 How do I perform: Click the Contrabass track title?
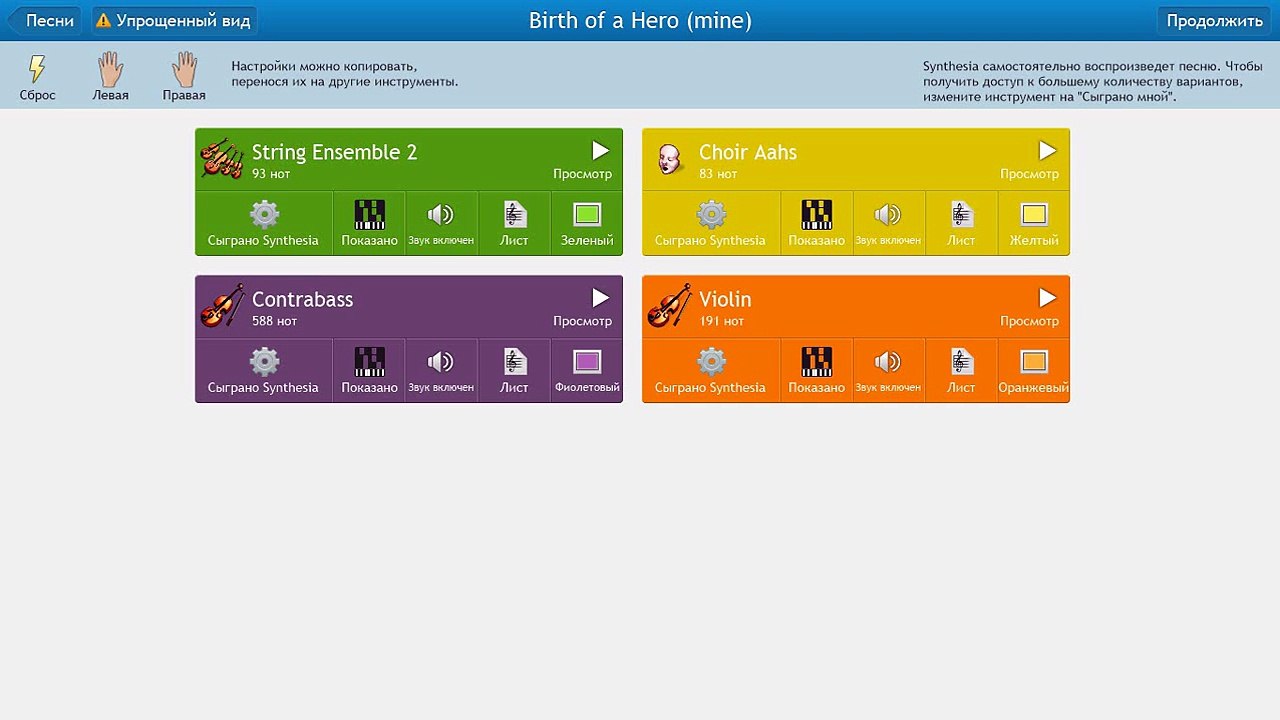pyautogui.click(x=302, y=299)
